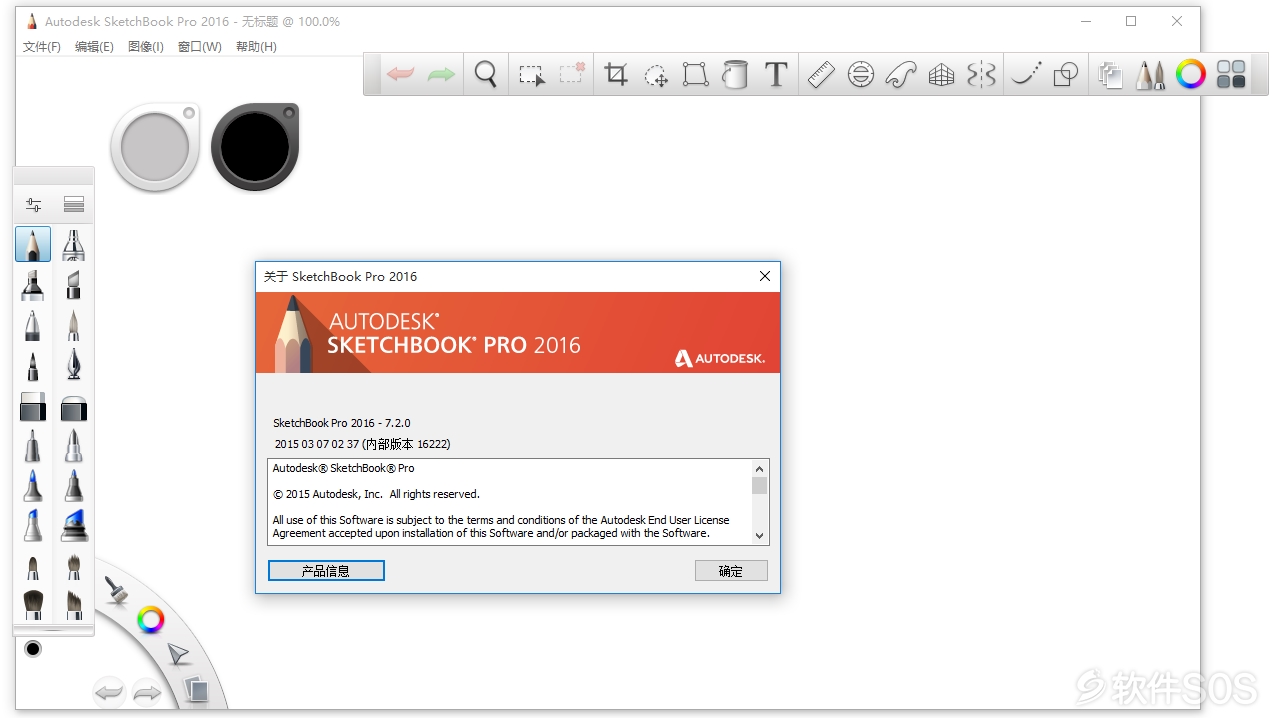Screen dimensions: 1275x718
Task: Open the 帮助(H) menu
Action: point(256,47)
